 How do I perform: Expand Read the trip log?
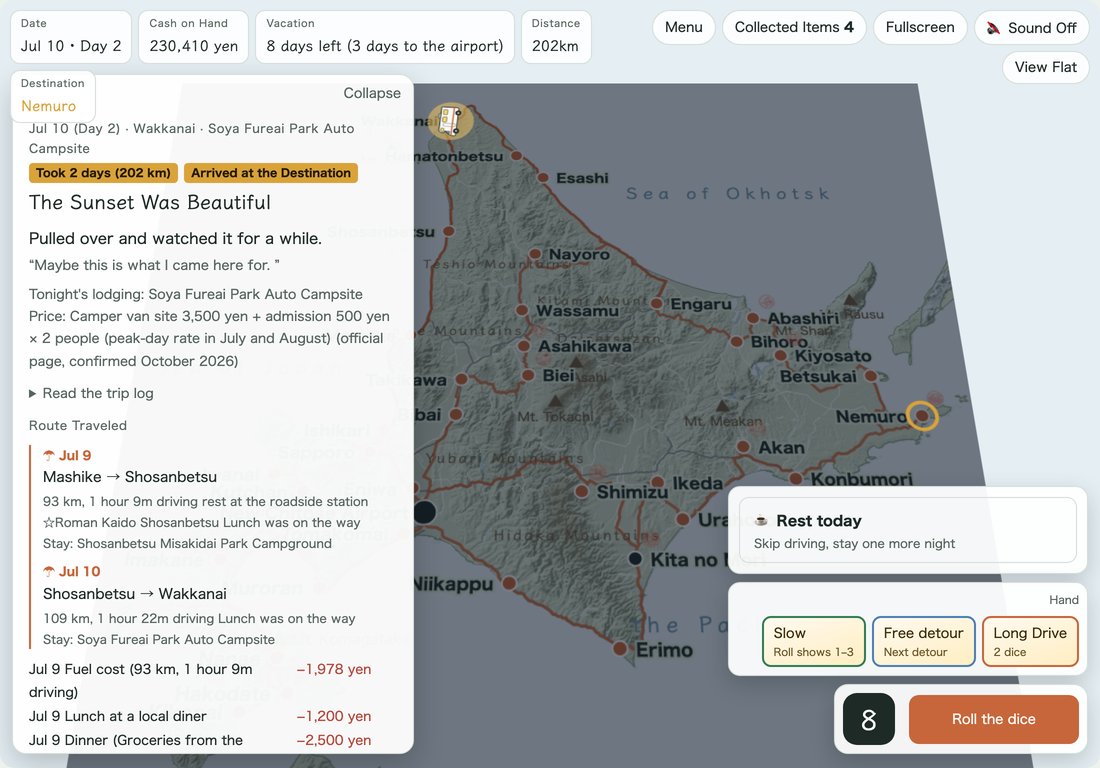[x=91, y=393]
